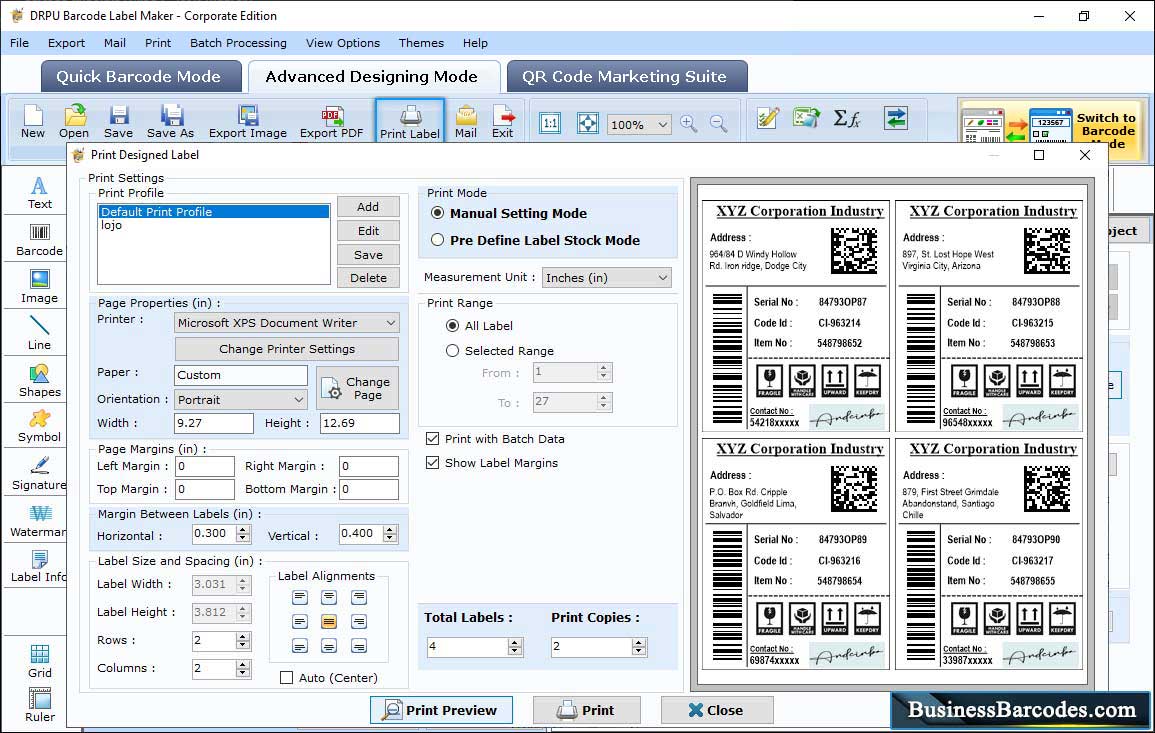Click the Excel import toolbar icon
Image resolution: width=1155 pixels, height=733 pixels.
click(x=807, y=118)
